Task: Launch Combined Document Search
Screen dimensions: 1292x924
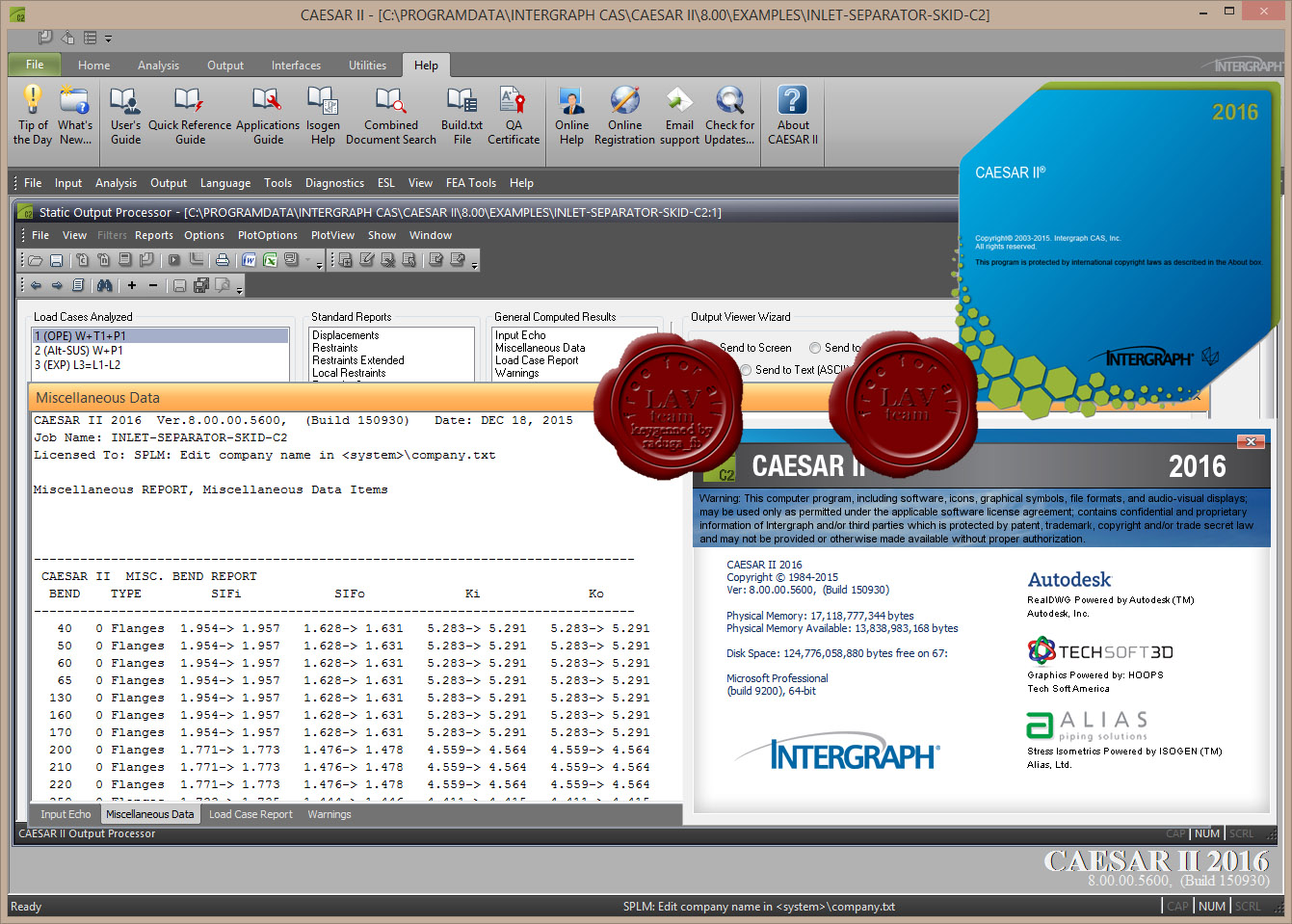Action: click(x=391, y=114)
